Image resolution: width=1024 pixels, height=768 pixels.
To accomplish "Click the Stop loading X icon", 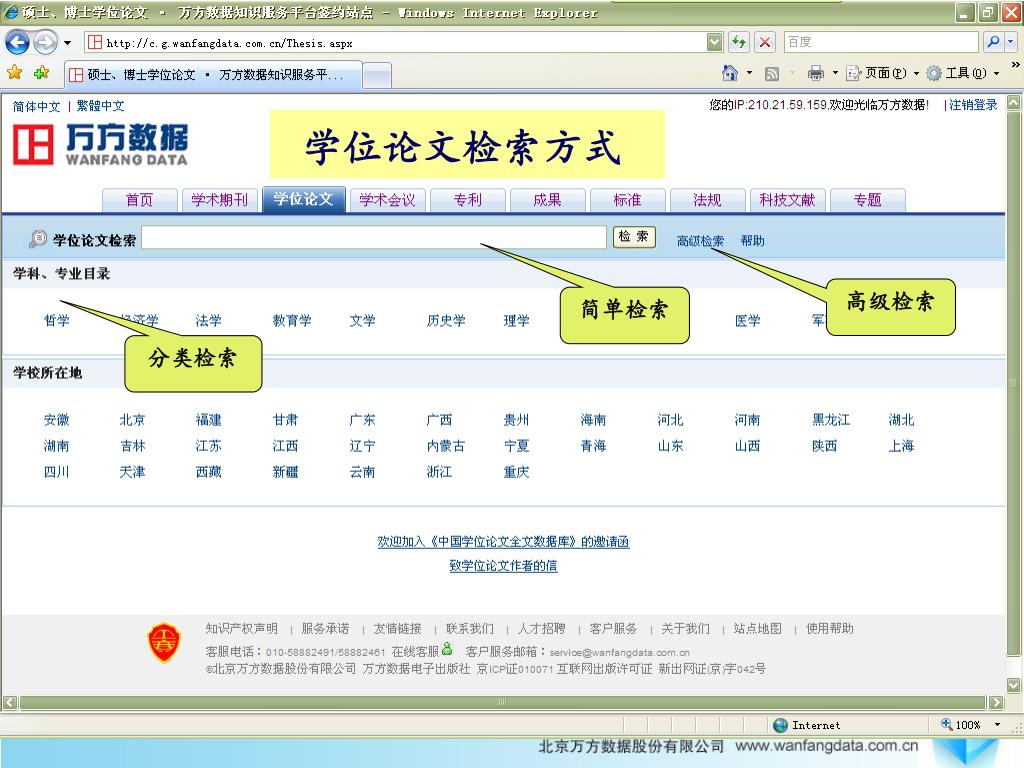I will [765, 42].
